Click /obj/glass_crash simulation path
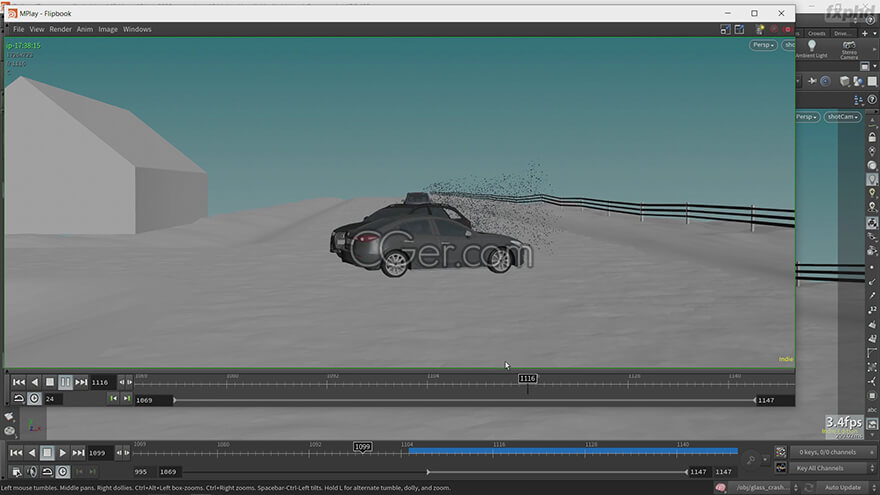Screen dimensions: 880x495 pyautogui.click(x=762, y=488)
